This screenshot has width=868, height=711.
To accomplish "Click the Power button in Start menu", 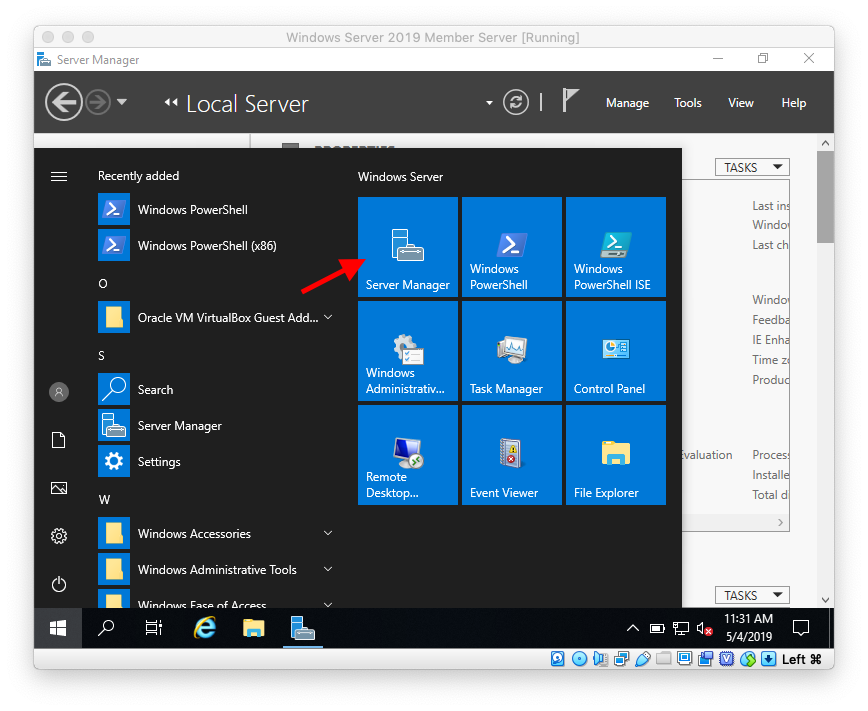I will (58, 584).
